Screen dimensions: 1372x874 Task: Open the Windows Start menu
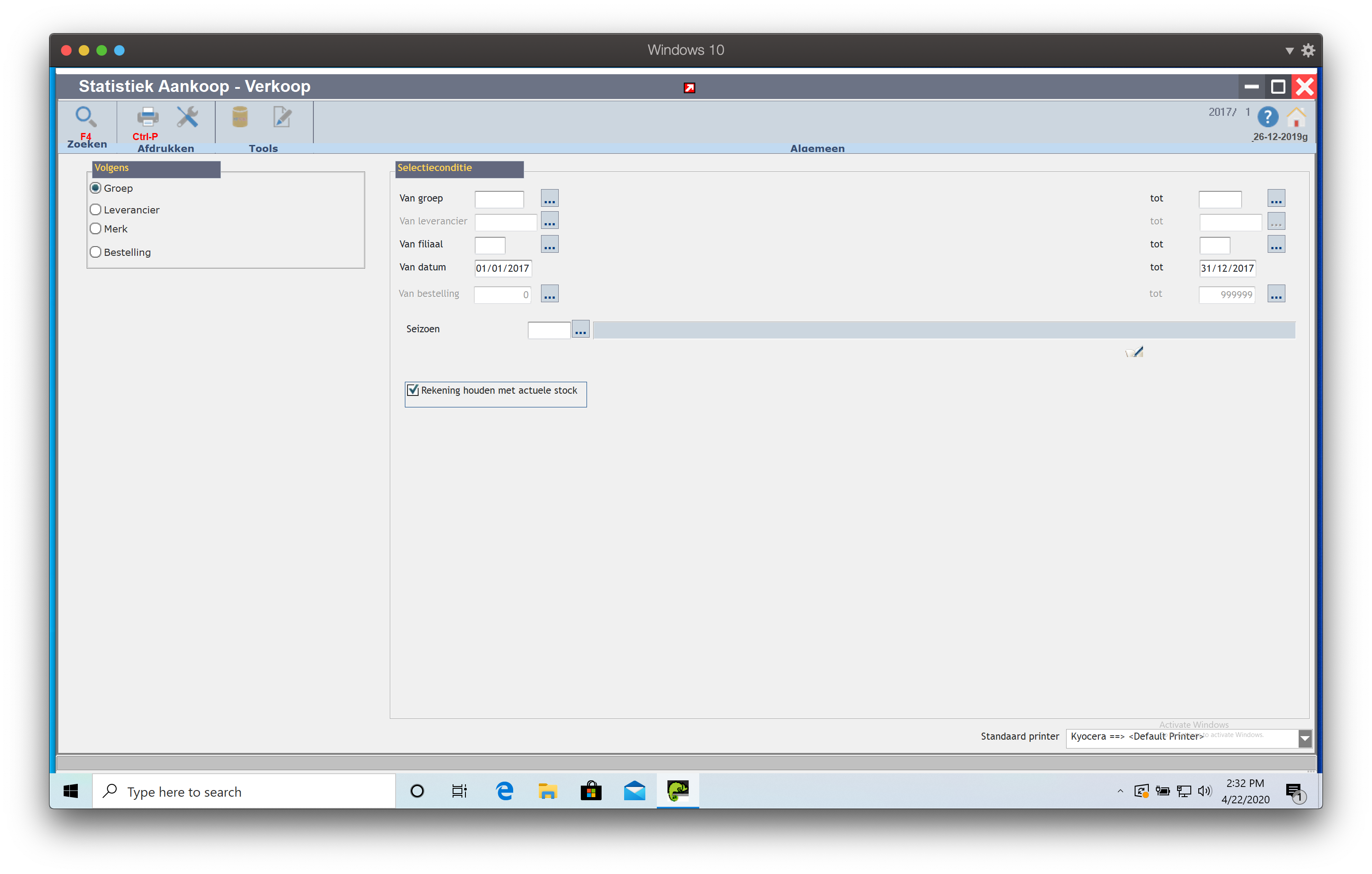(x=71, y=791)
